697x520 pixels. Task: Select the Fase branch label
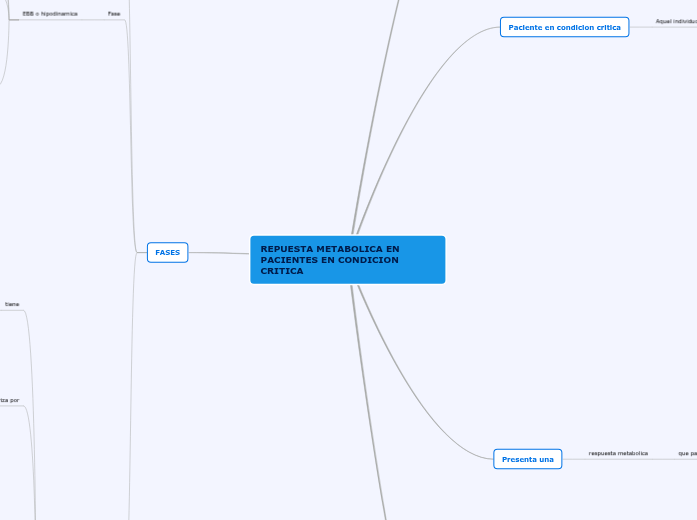[x=114, y=14]
